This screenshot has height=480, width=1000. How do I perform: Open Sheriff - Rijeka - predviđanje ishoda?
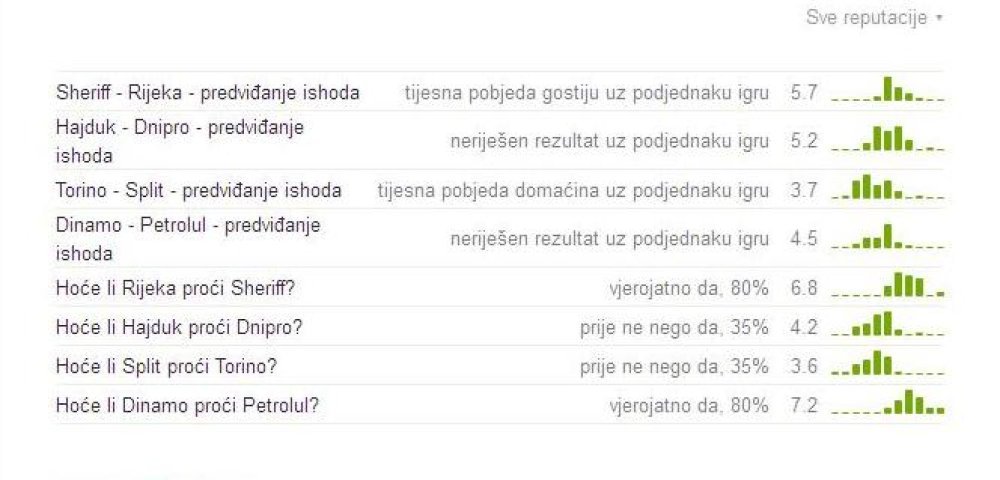208,93
